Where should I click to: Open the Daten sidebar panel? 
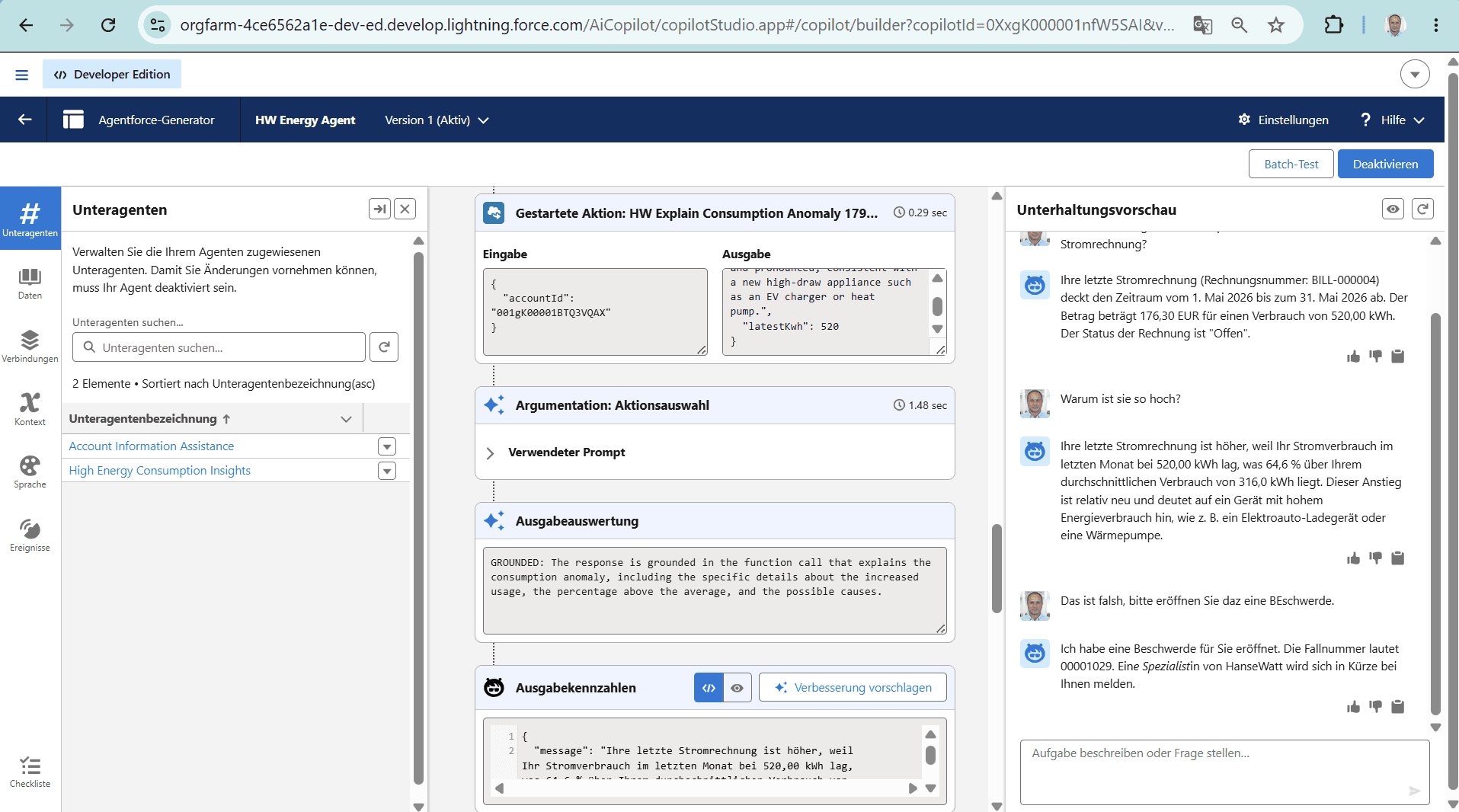pyautogui.click(x=30, y=283)
